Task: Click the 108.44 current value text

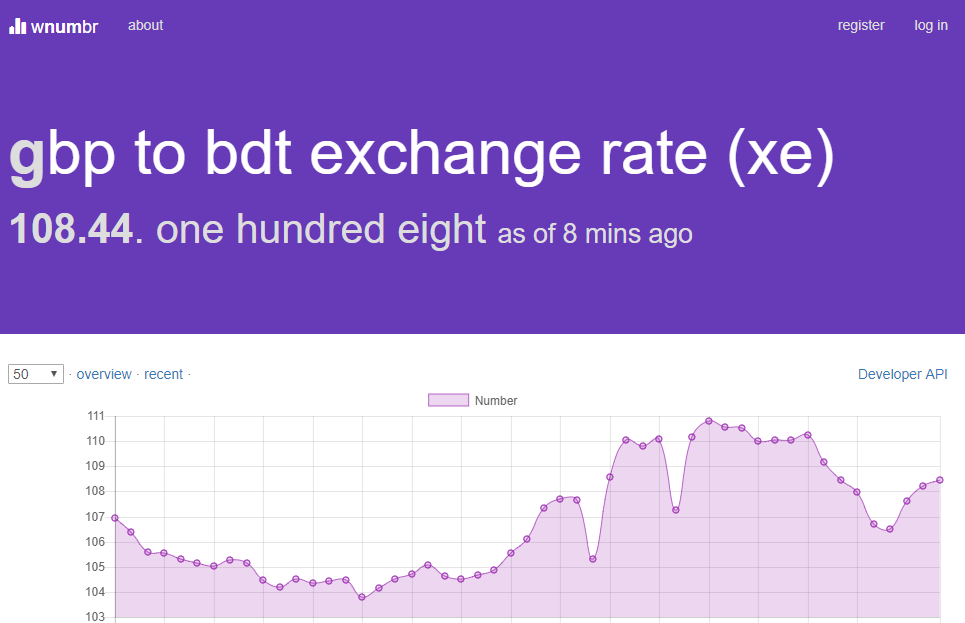Action: [x=71, y=230]
